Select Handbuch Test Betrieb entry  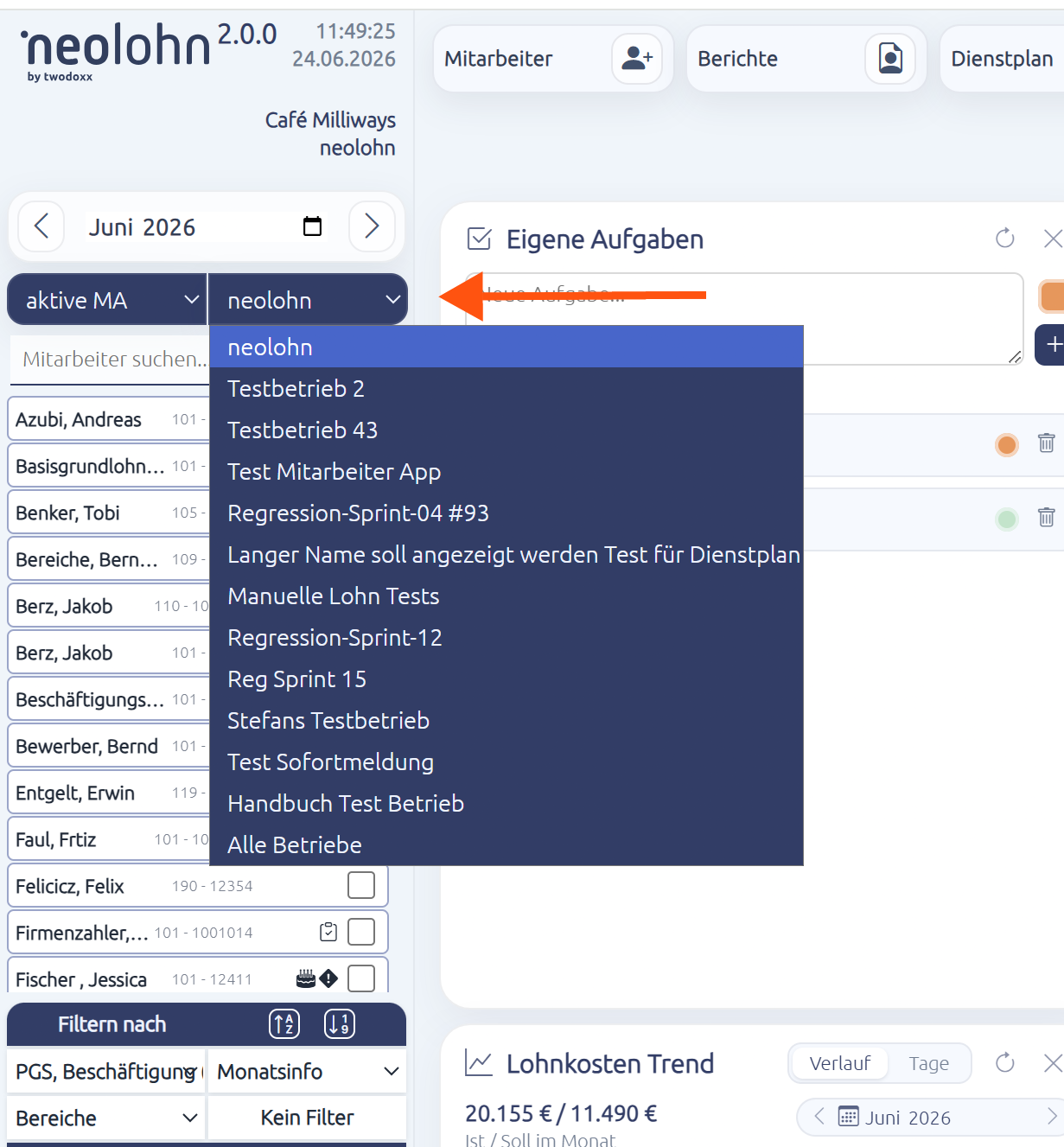(x=507, y=803)
